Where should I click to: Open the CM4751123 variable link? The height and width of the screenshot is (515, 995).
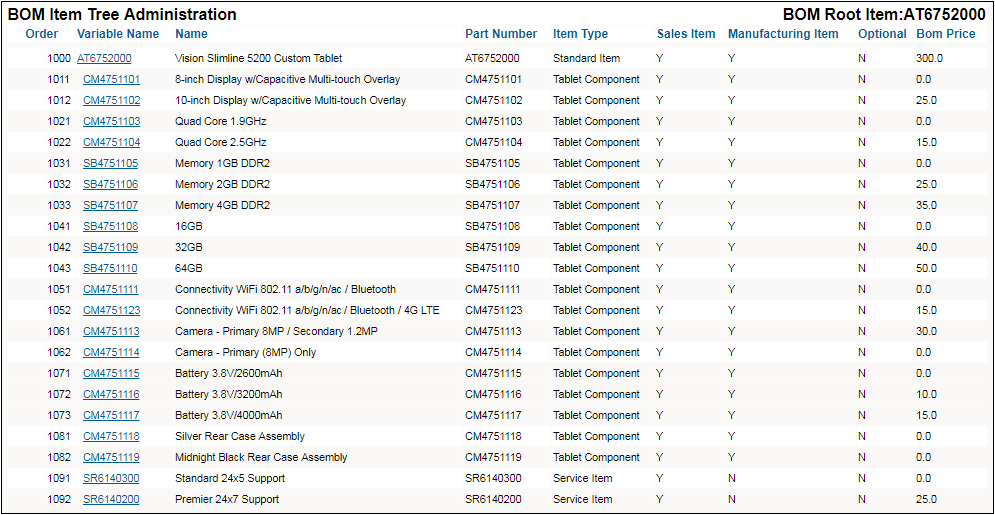[112, 310]
